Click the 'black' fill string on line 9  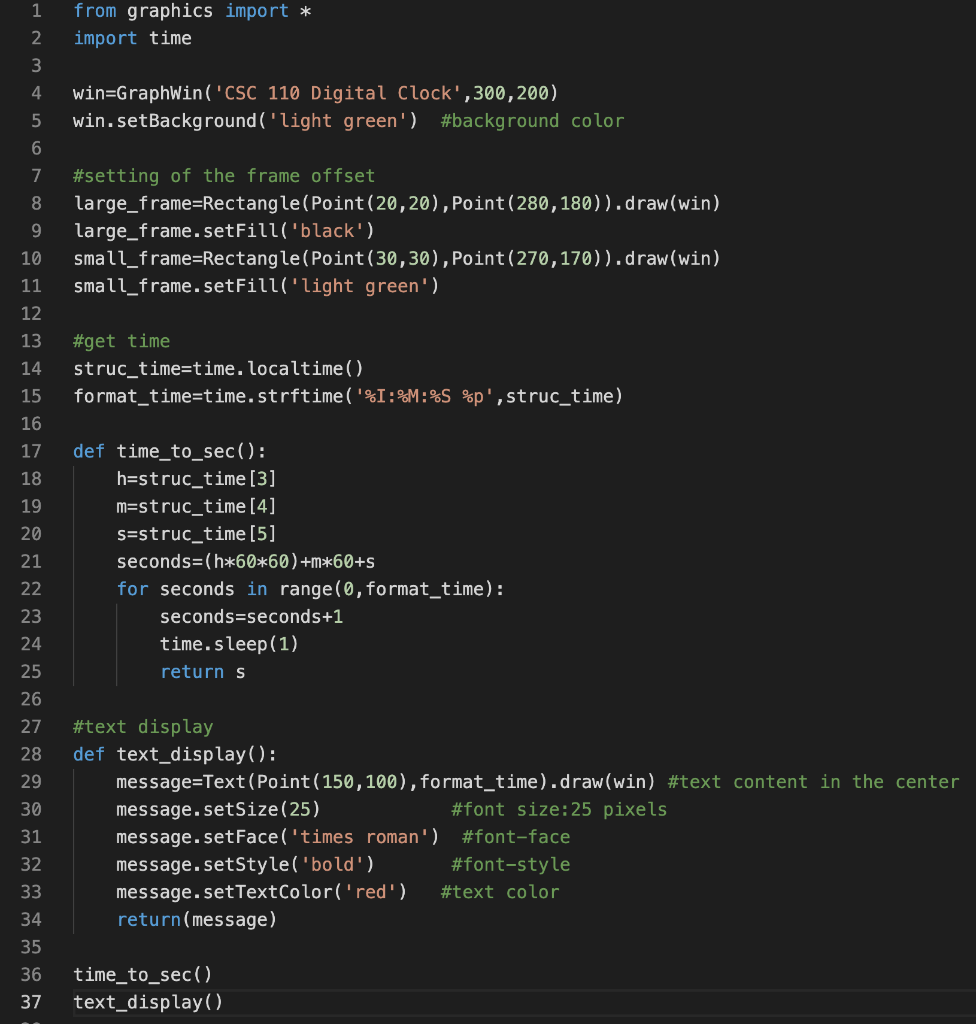click(x=326, y=230)
